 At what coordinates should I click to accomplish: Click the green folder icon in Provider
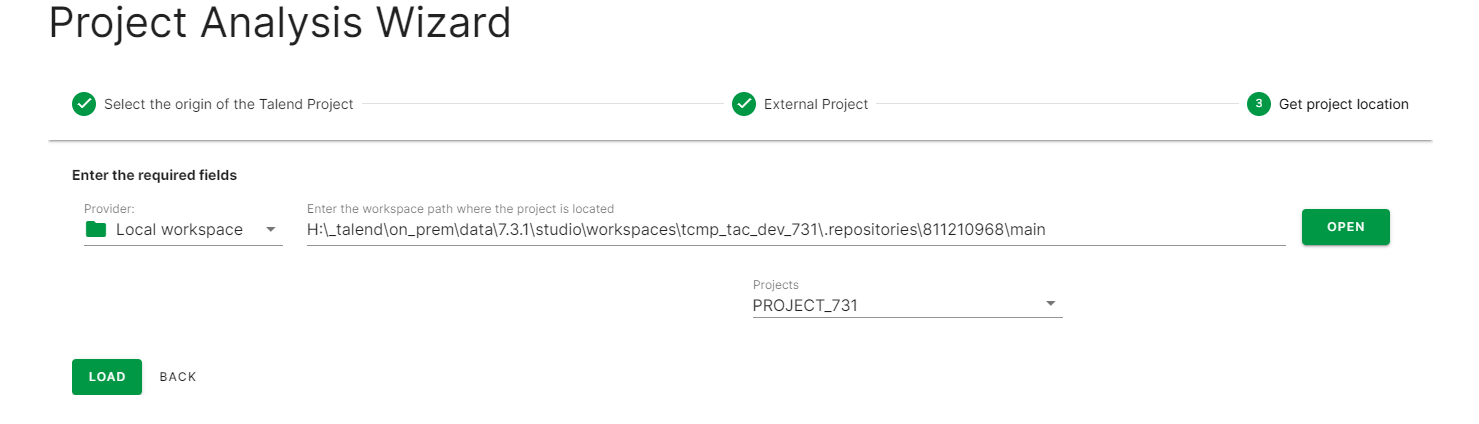click(x=96, y=230)
